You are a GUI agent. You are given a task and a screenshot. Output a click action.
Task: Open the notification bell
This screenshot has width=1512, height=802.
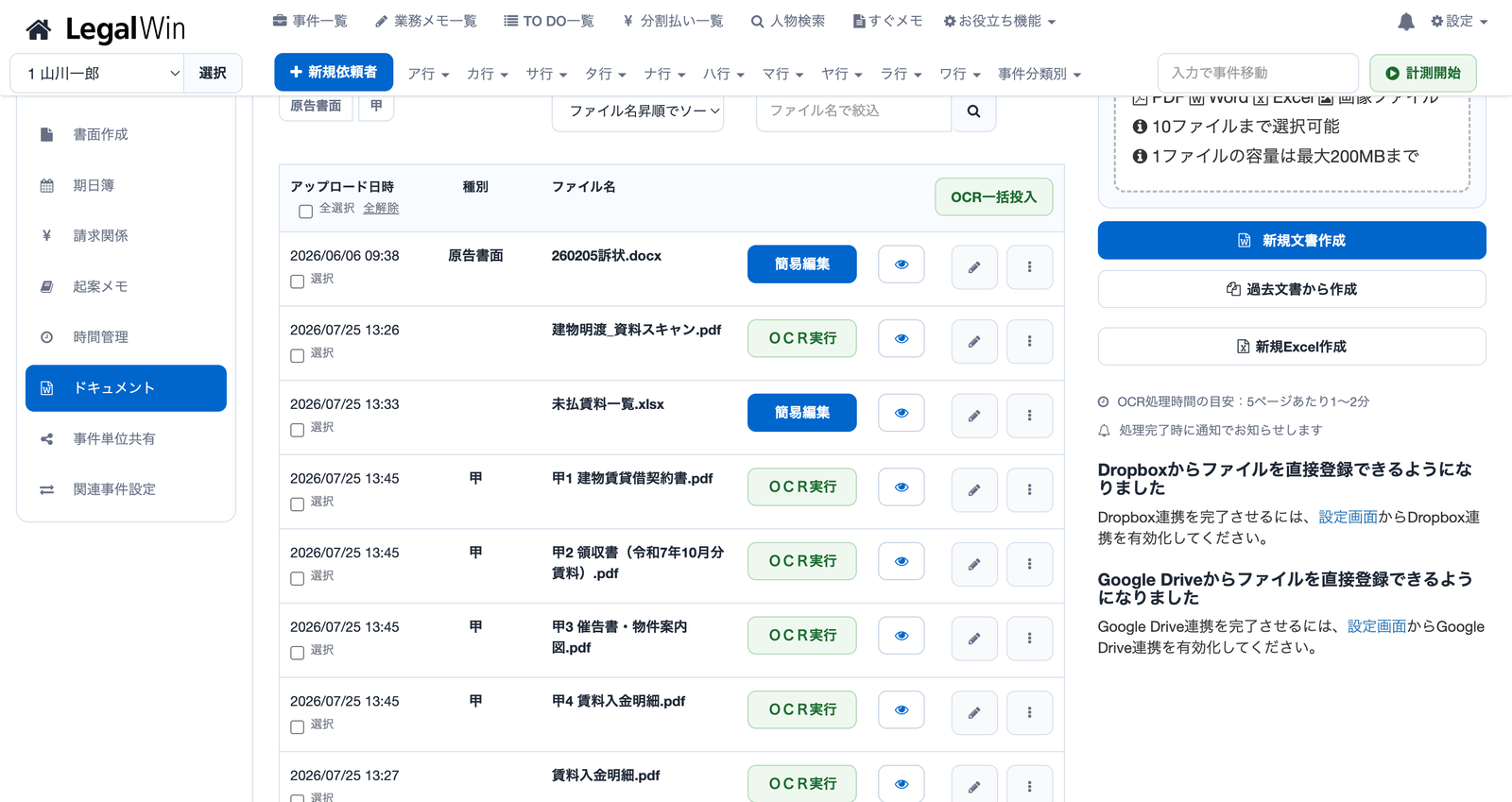(1406, 21)
